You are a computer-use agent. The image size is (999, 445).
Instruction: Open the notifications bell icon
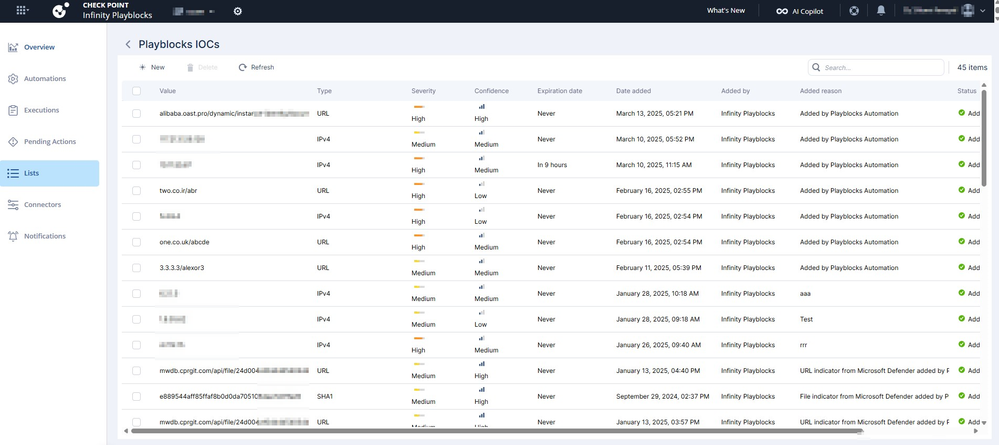click(x=881, y=11)
